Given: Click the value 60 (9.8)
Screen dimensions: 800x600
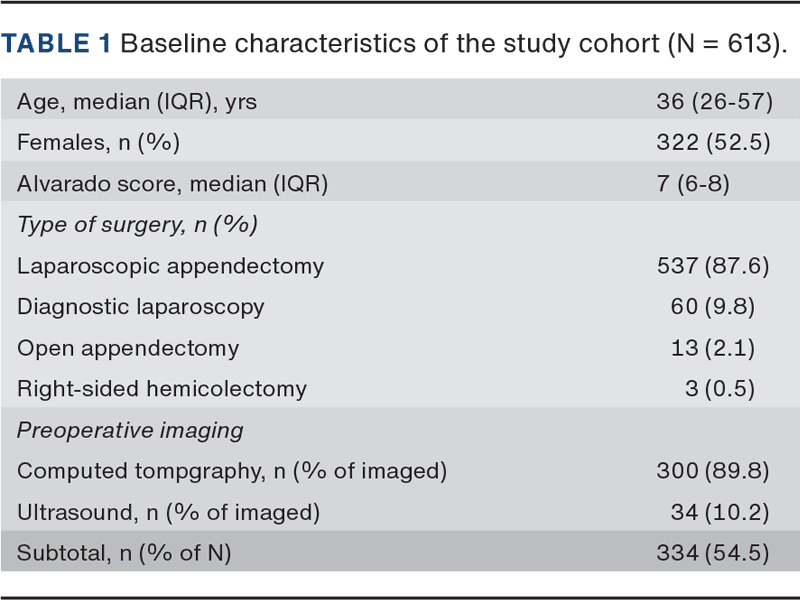Looking at the screenshot, I should [x=712, y=307].
